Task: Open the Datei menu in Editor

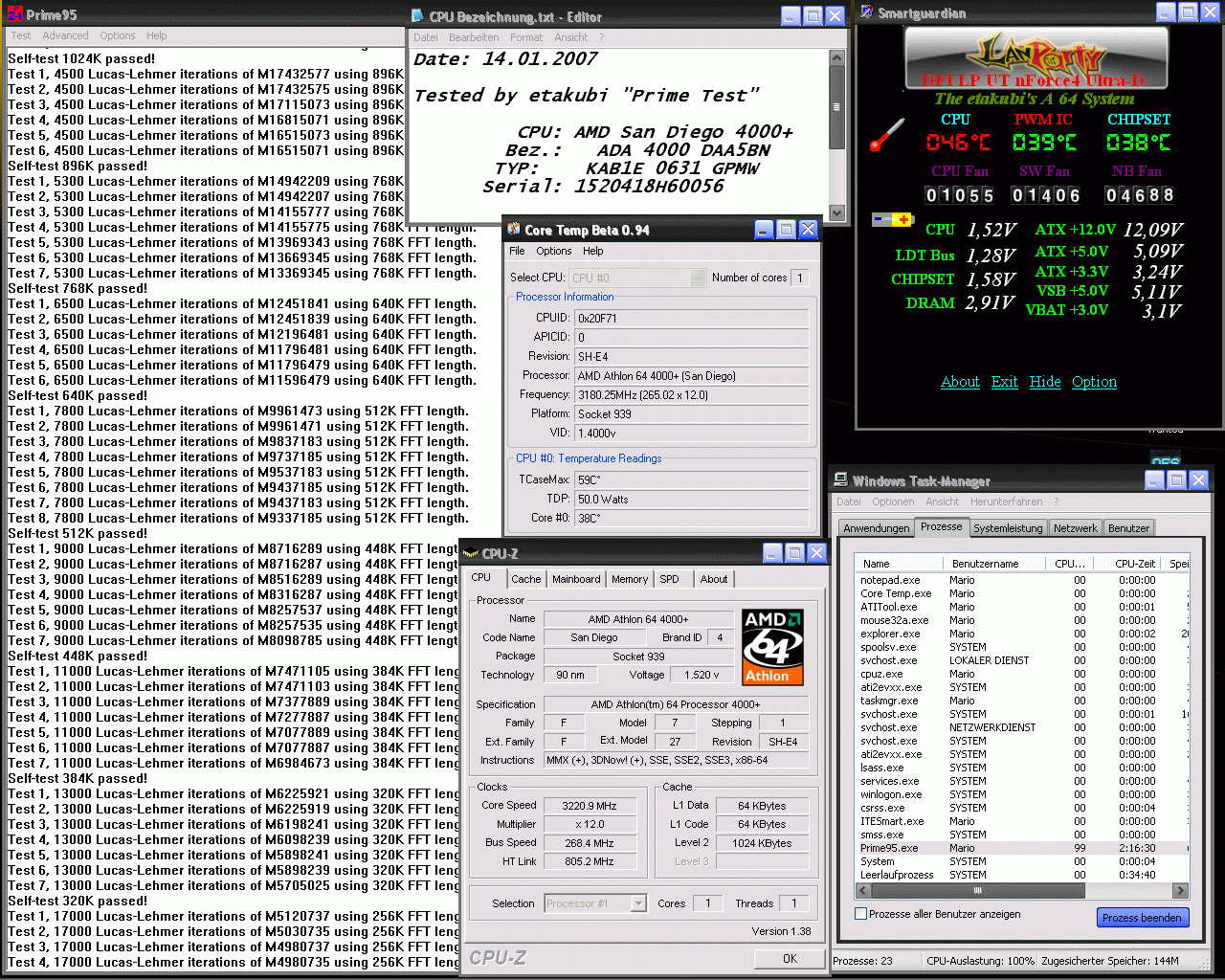Action: 426,37
